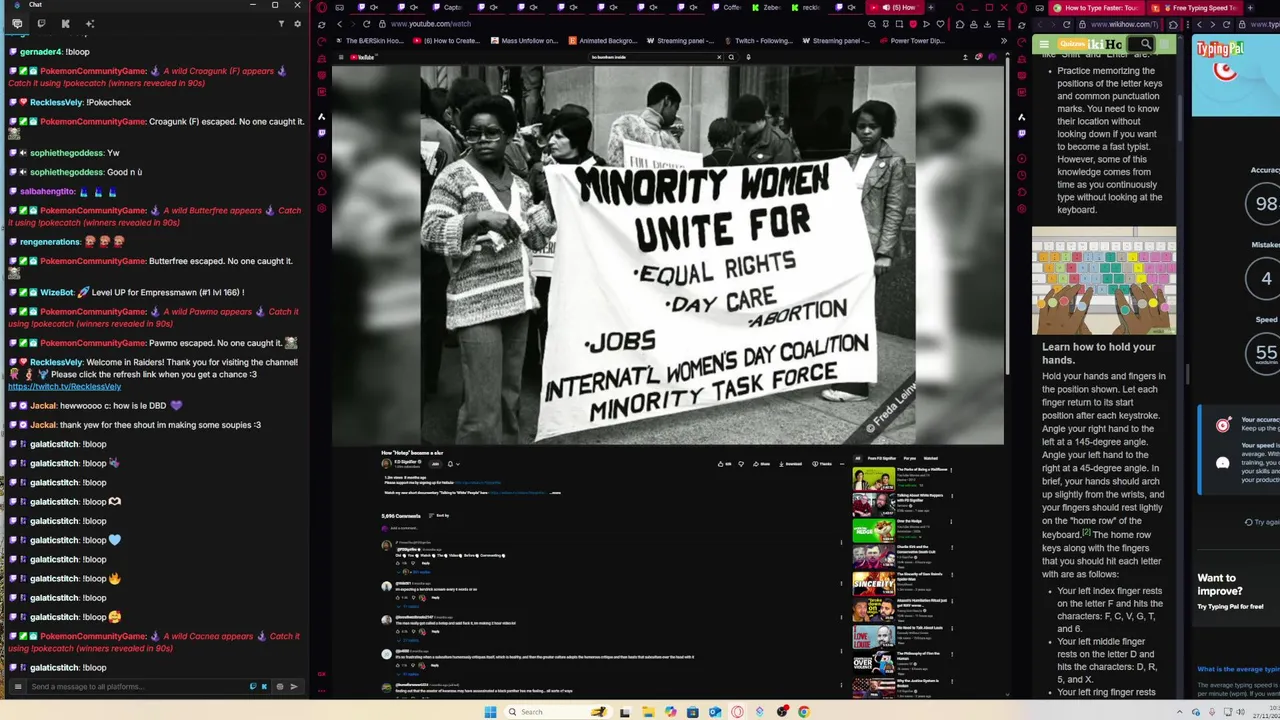
Task: Click the YouTube logo
Action: click(x=363, y=57)
